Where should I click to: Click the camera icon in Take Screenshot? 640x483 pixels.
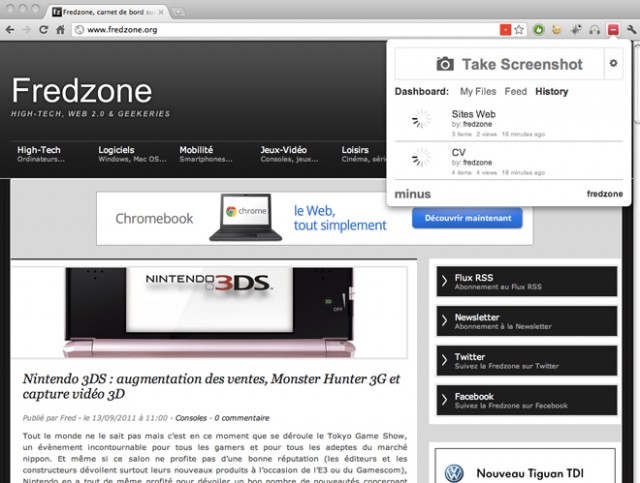[x=445, y=64]
